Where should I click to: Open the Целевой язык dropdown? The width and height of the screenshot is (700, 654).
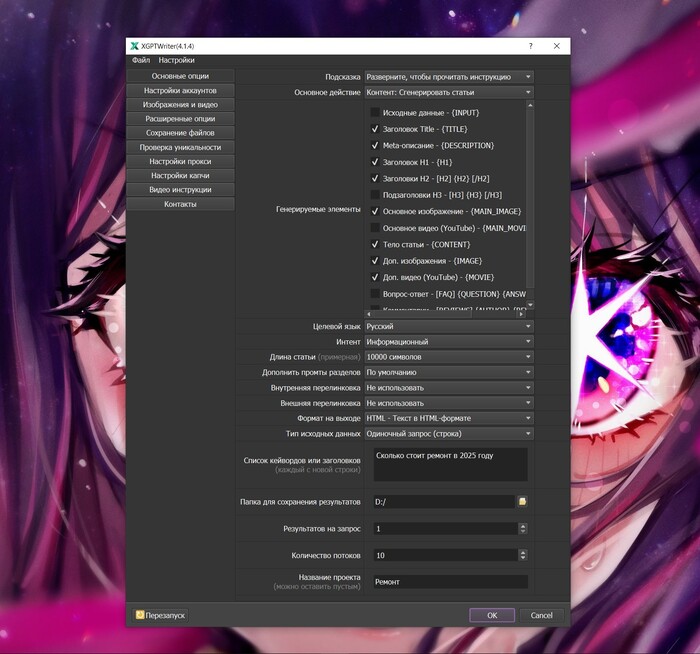pos(448,326)
